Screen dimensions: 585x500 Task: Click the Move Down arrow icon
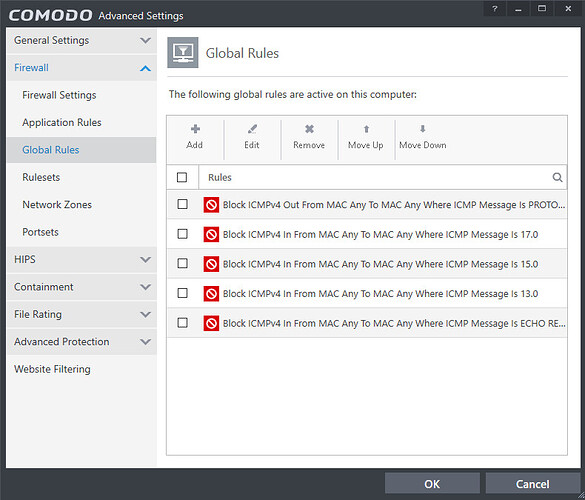click(422, 129)
